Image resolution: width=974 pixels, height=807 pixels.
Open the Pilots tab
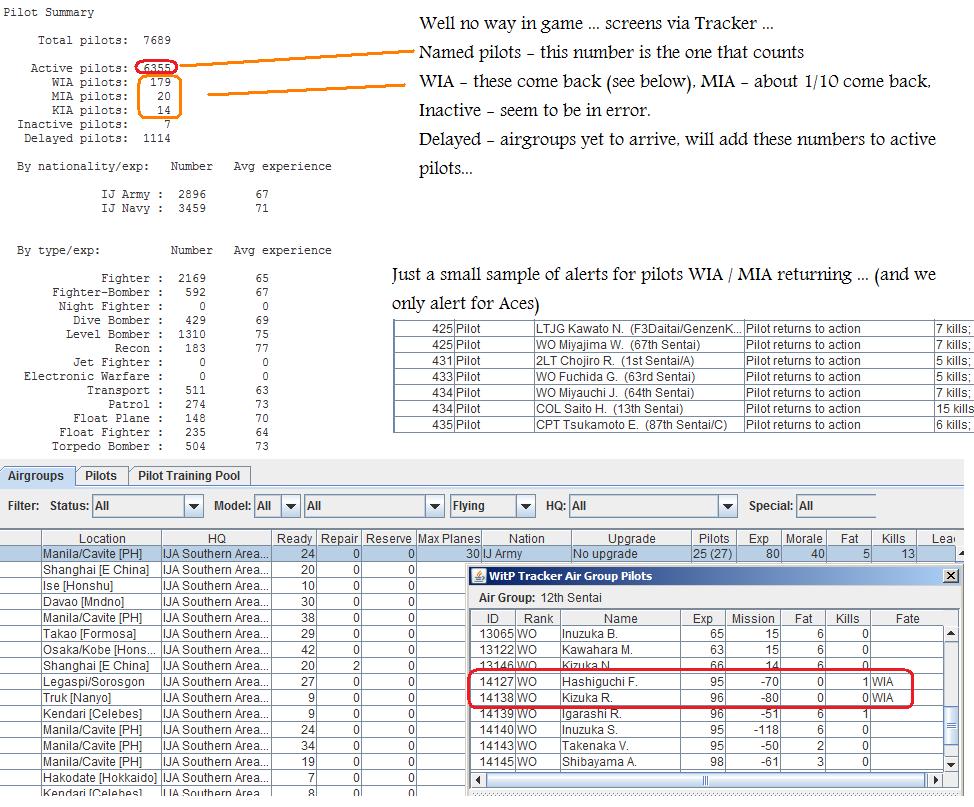click(x=101, y=476)
